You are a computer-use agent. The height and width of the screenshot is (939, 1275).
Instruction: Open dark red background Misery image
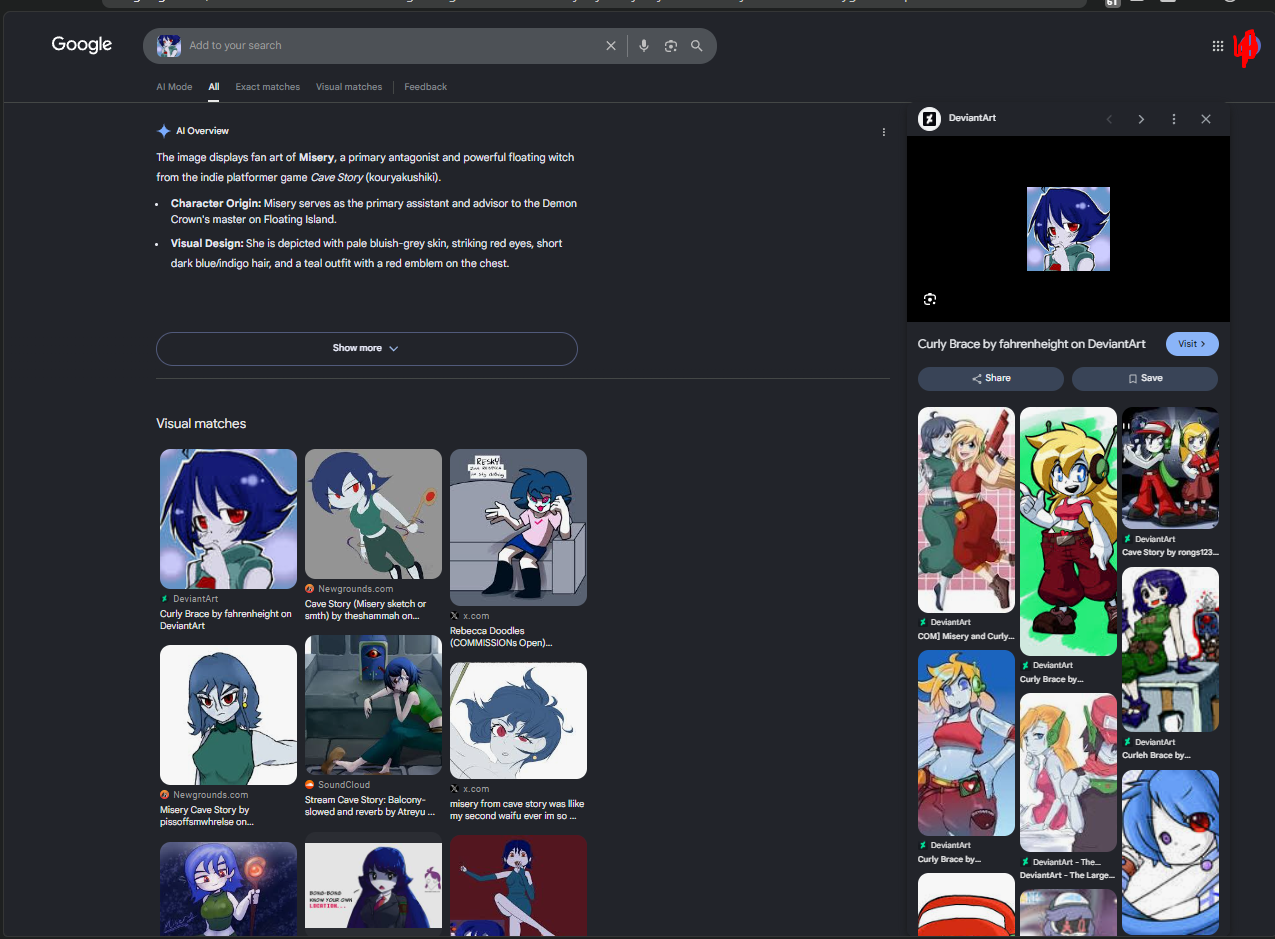(518, 885)
